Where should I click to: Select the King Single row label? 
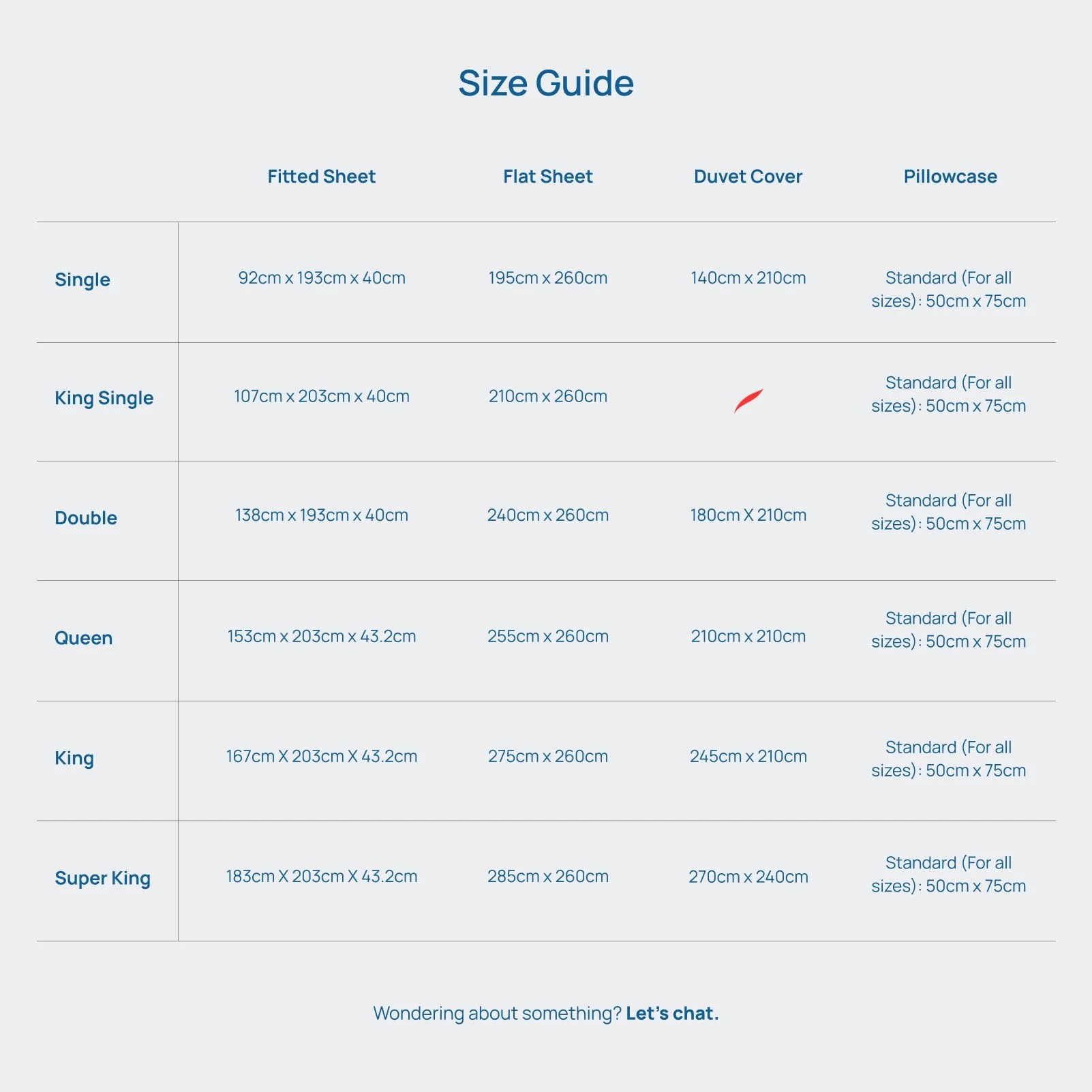104,398
